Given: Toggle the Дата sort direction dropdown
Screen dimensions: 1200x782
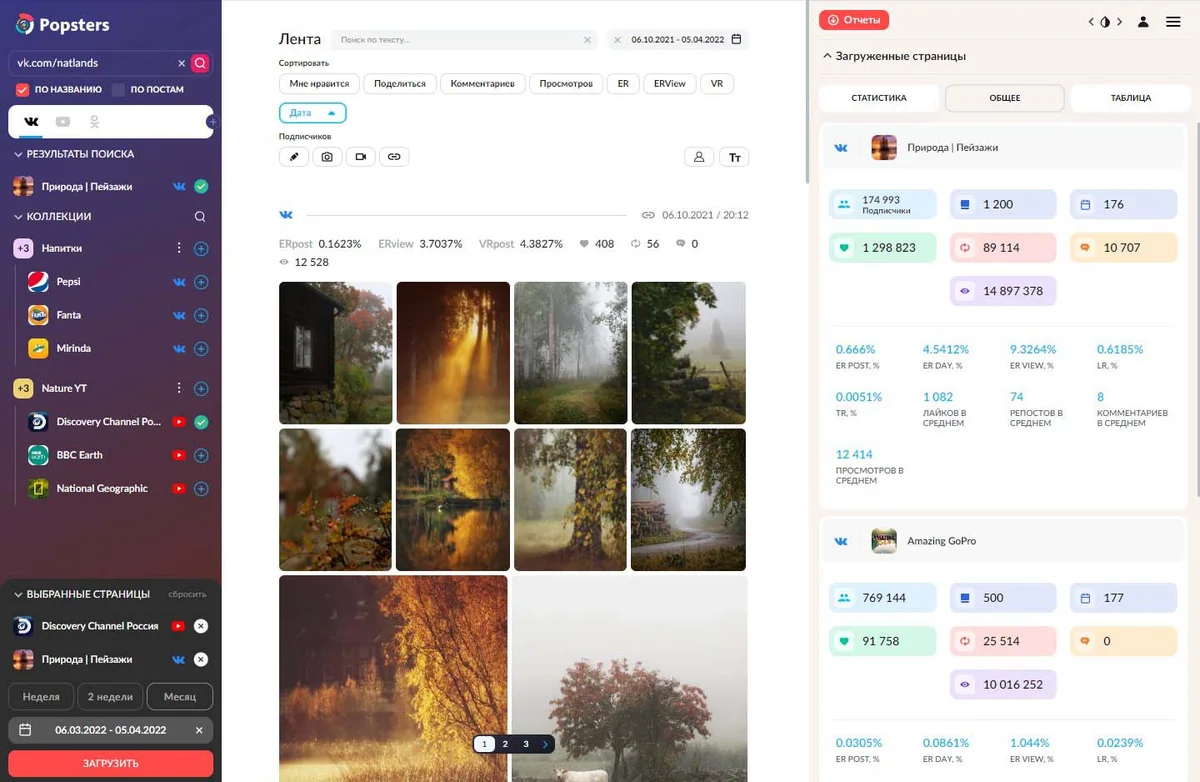Looking at the screenshot, I should point(313,113).
